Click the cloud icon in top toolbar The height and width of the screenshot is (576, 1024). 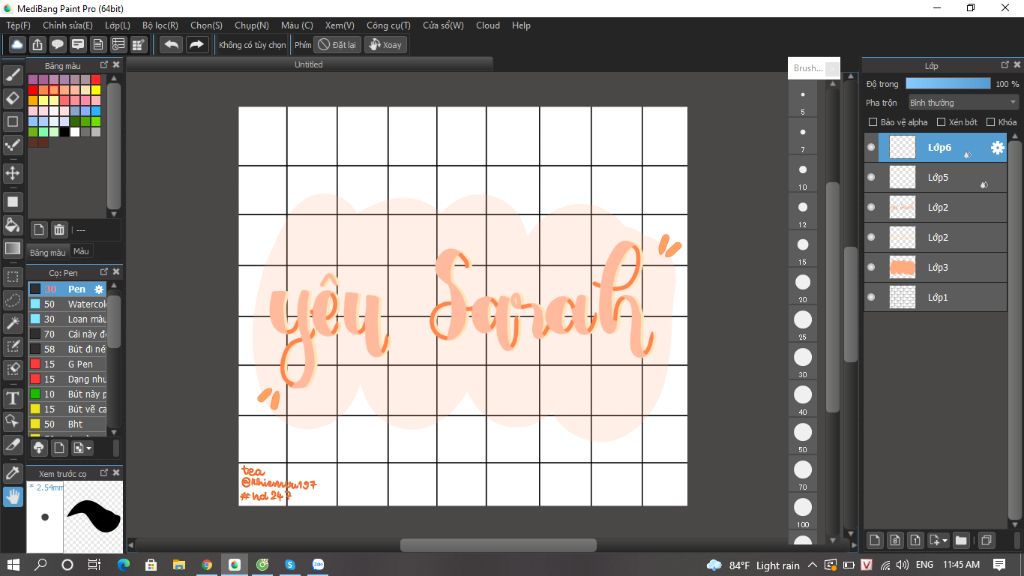[x=17, y=44]
